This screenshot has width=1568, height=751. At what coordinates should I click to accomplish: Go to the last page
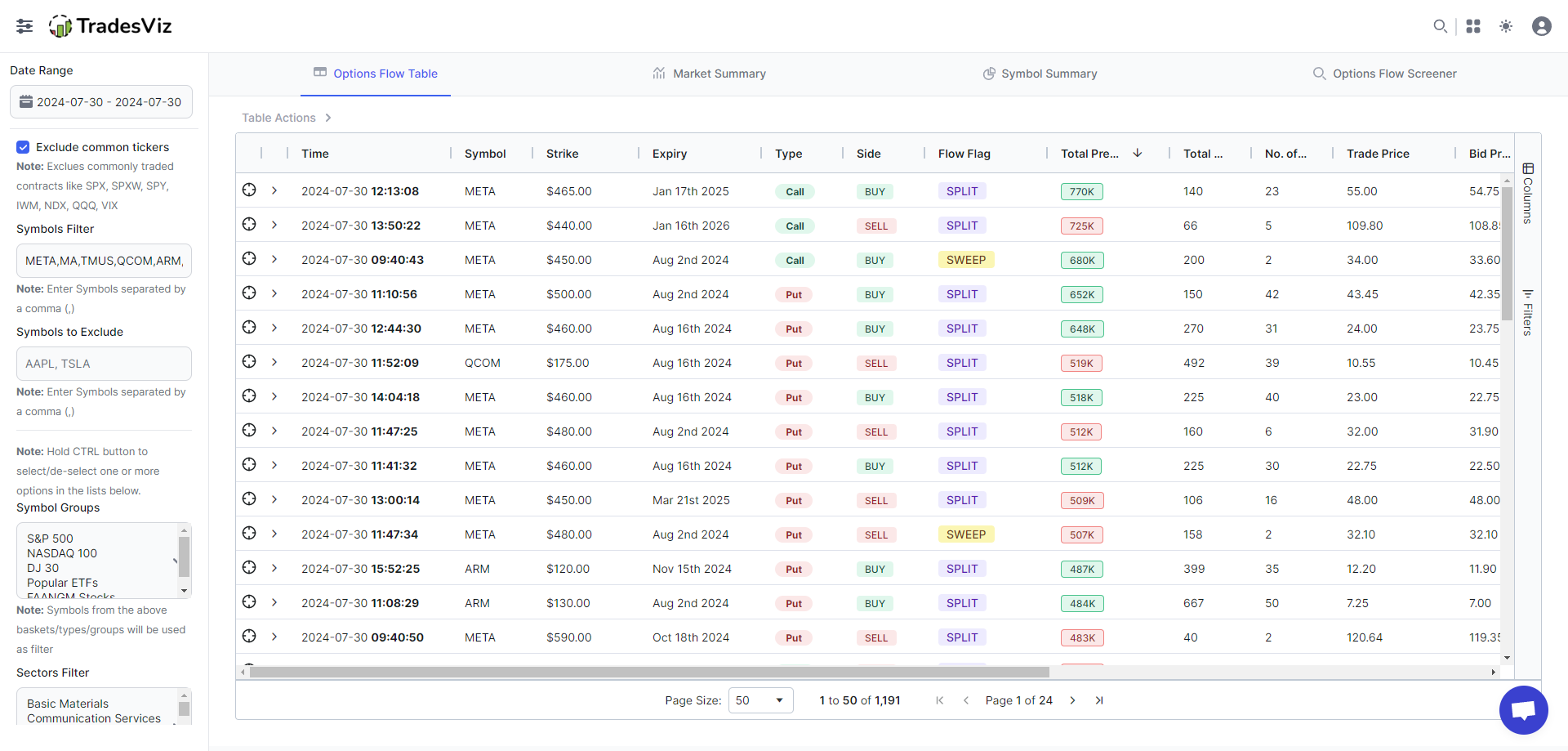(x=1099, y=700)
